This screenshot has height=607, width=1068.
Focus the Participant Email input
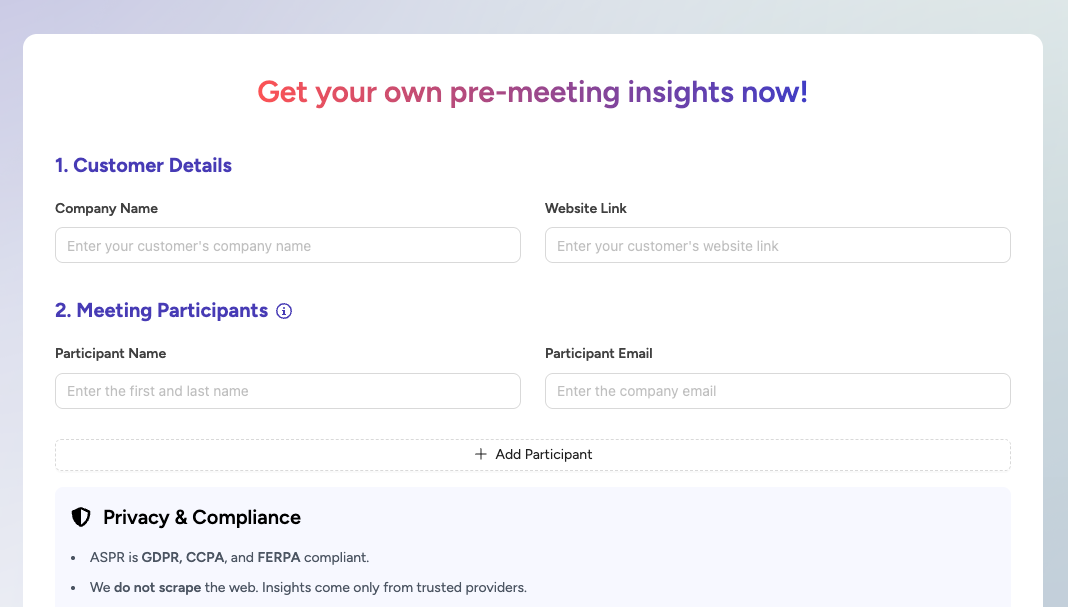777,391
